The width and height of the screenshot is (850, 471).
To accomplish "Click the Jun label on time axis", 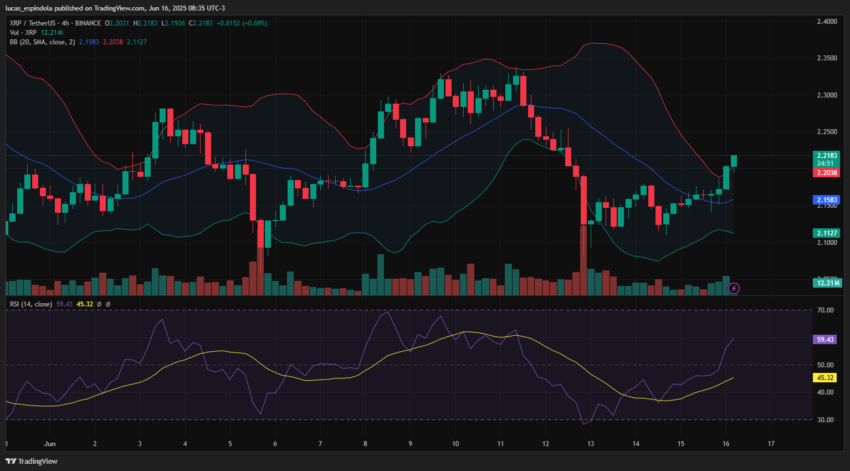I will (48, 442).
